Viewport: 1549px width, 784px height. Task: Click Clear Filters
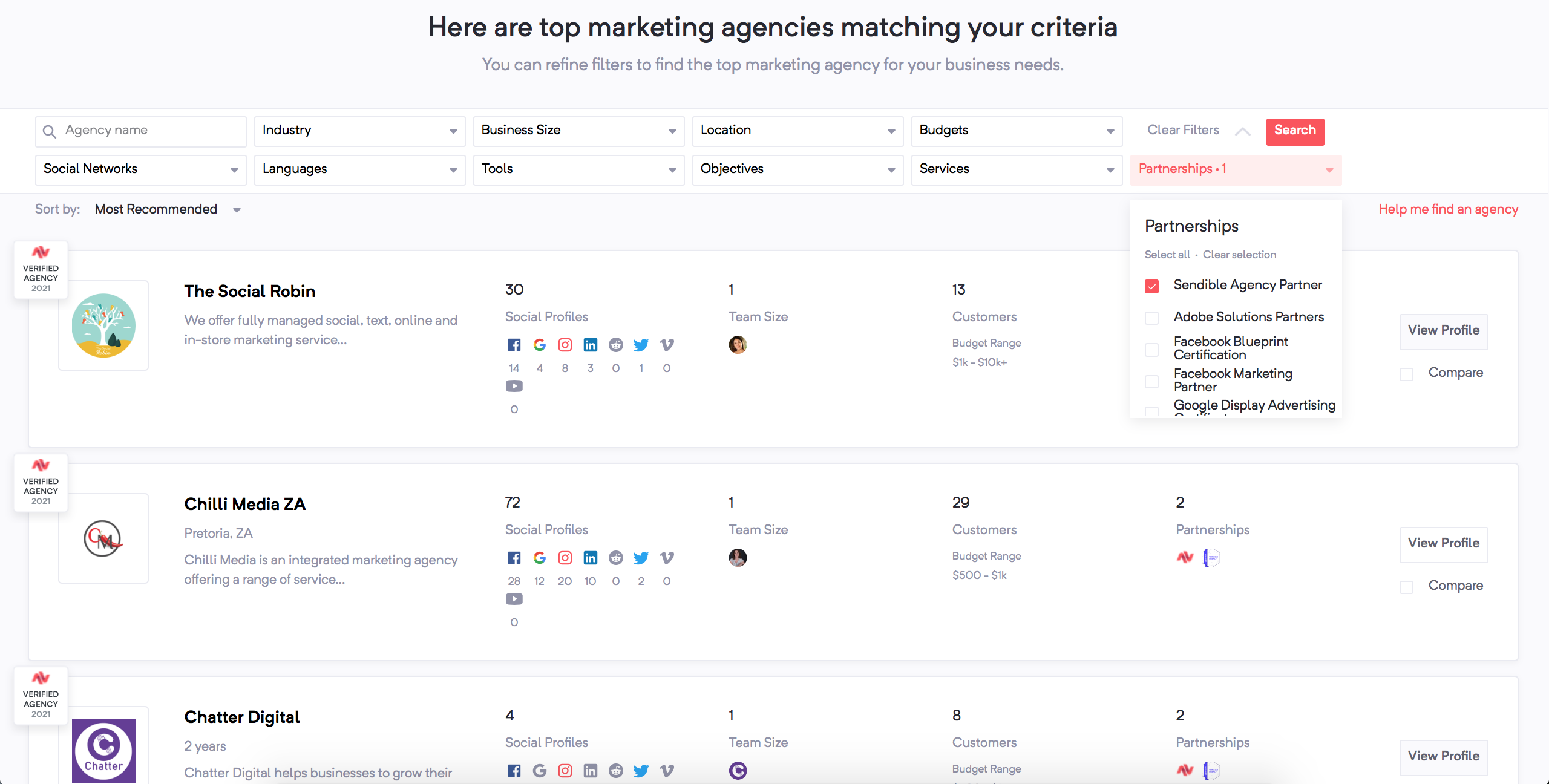(1183, 130)
